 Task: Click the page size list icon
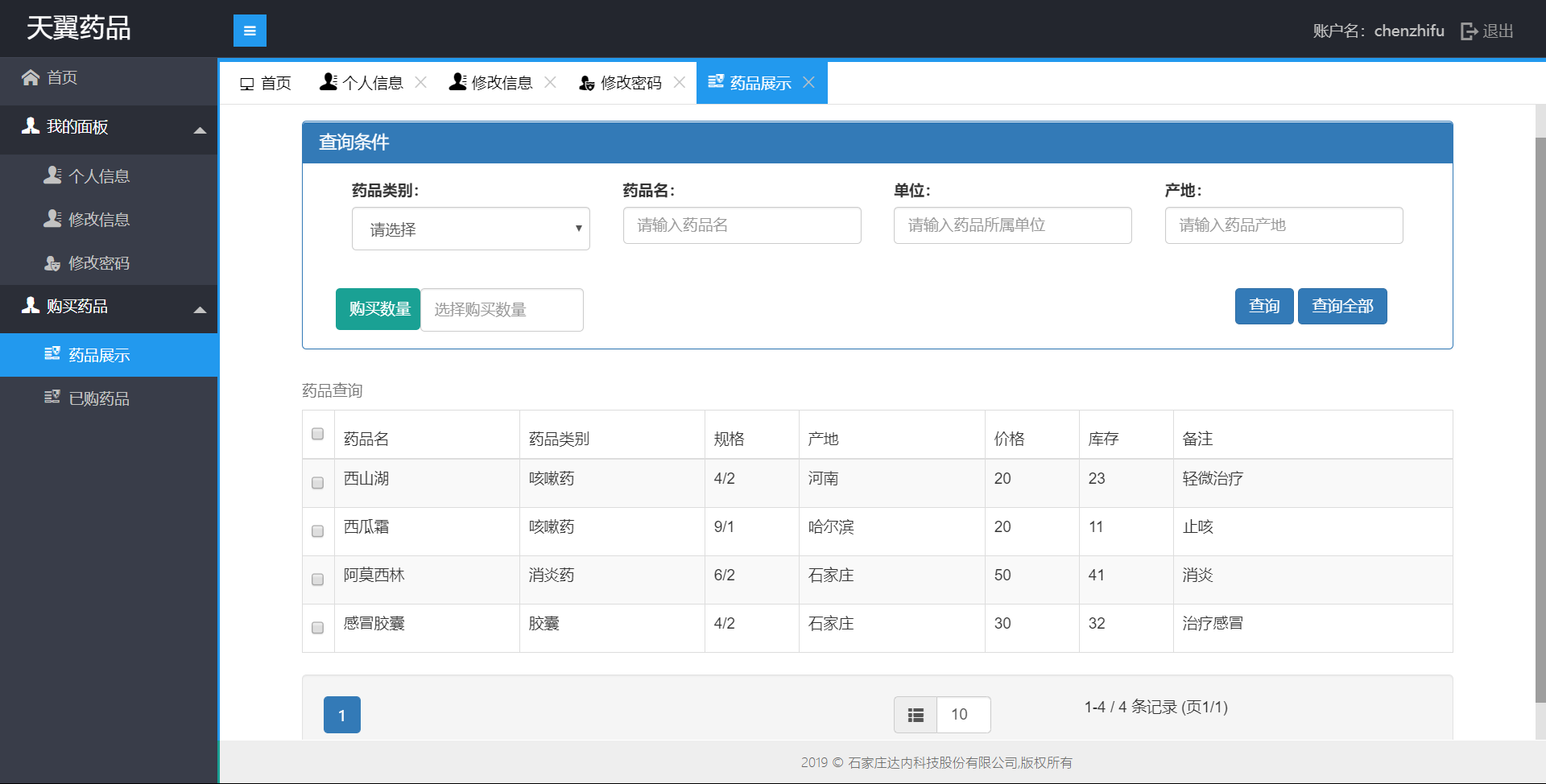[916, 715]
